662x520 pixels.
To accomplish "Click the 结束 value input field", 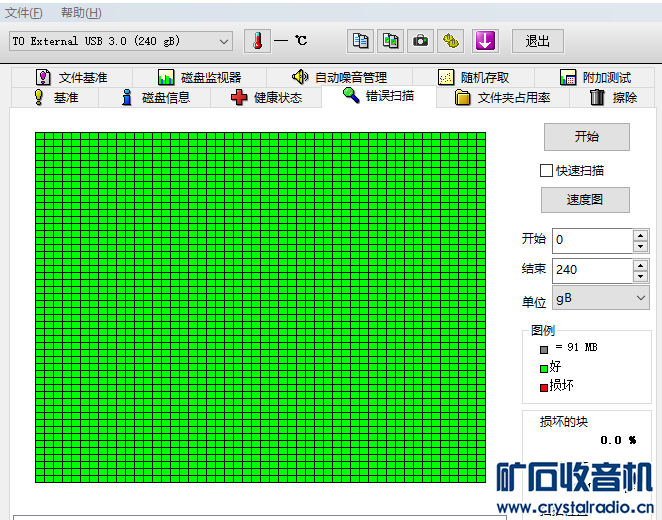I will (x=592, y=270).
